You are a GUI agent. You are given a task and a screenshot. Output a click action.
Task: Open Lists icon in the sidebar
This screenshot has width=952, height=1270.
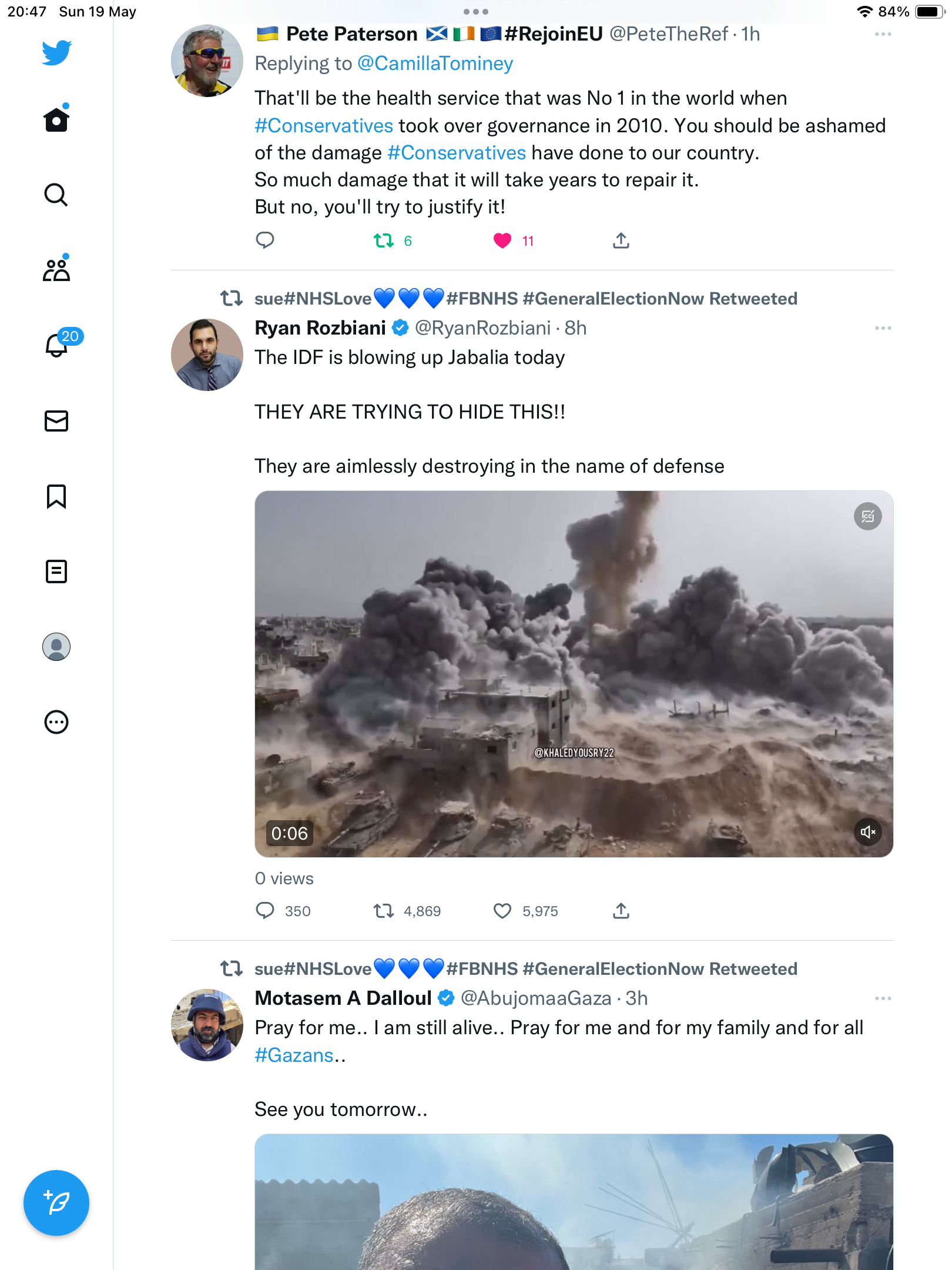coord(56,571)
